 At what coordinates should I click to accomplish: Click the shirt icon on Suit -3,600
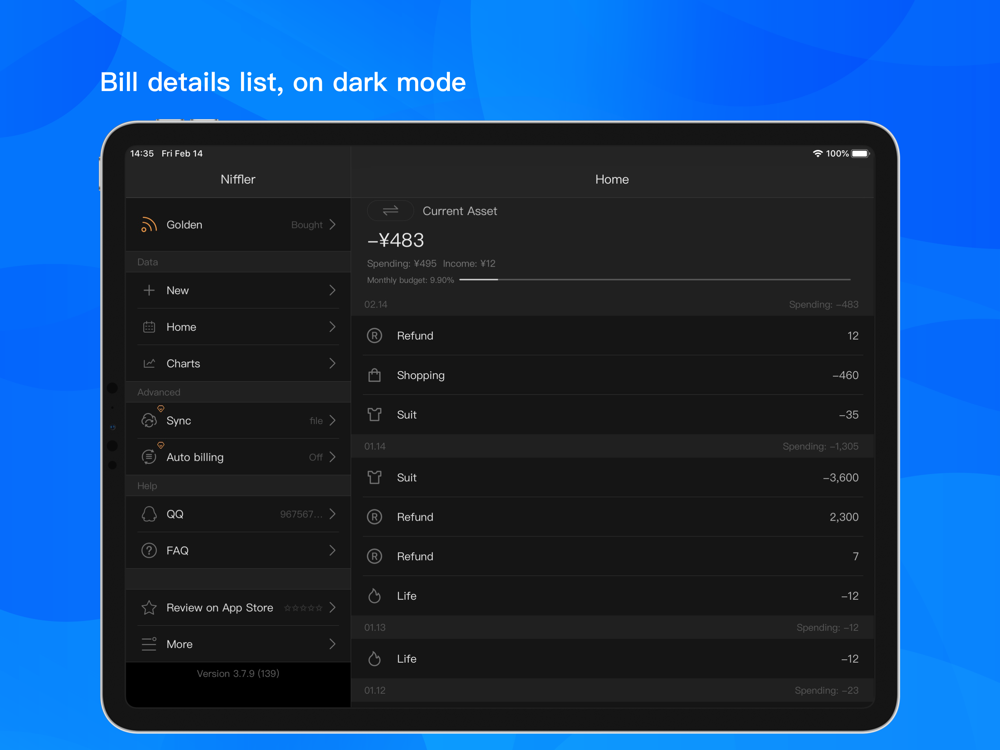point(374,477)
